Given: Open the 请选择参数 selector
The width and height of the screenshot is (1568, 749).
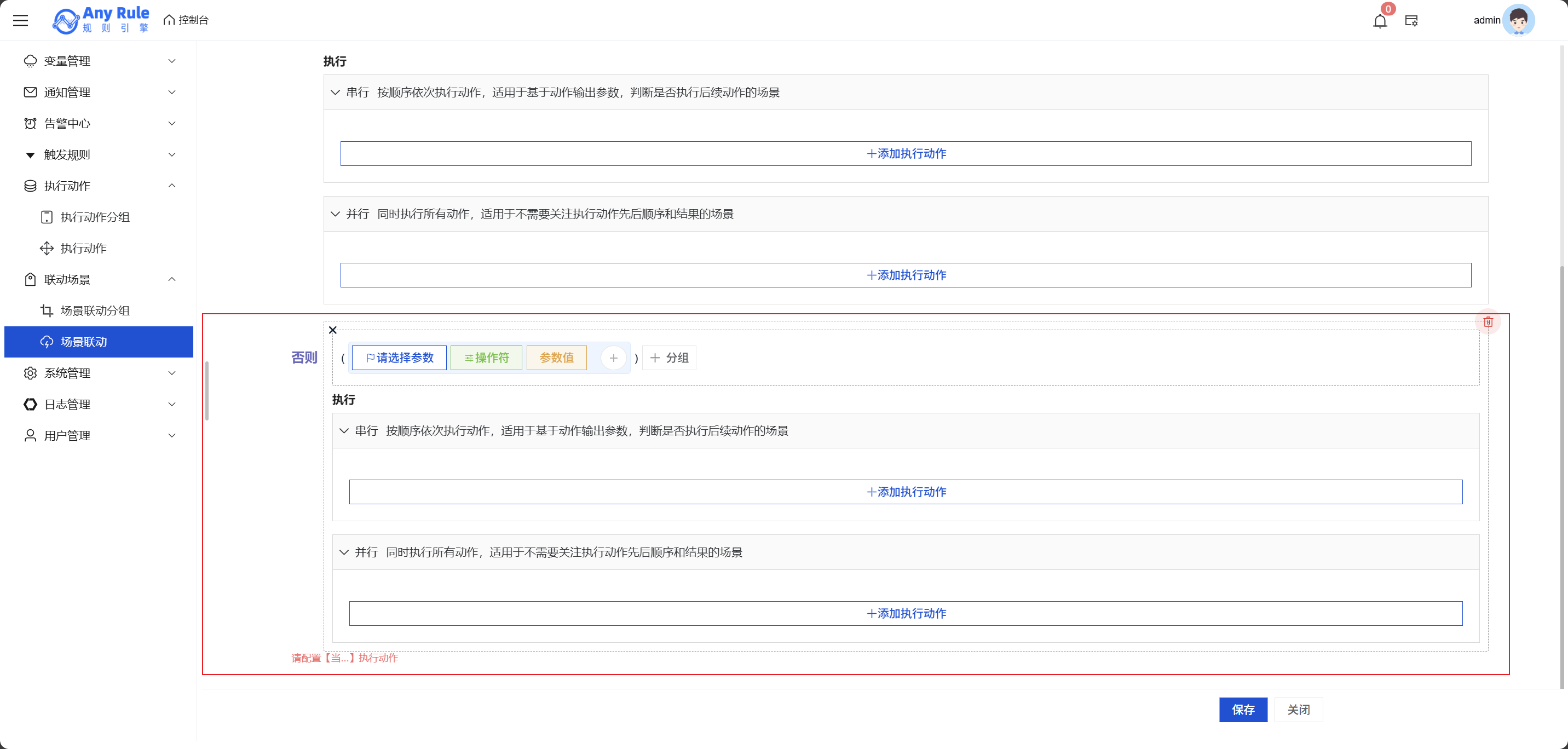Looking at the screenshot, I should point(399,358).
